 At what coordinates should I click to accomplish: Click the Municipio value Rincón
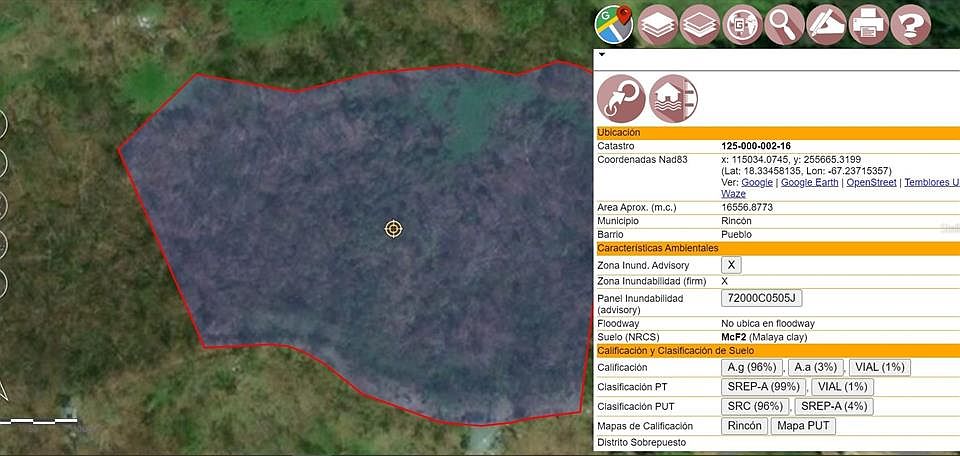tap(737, 221)
